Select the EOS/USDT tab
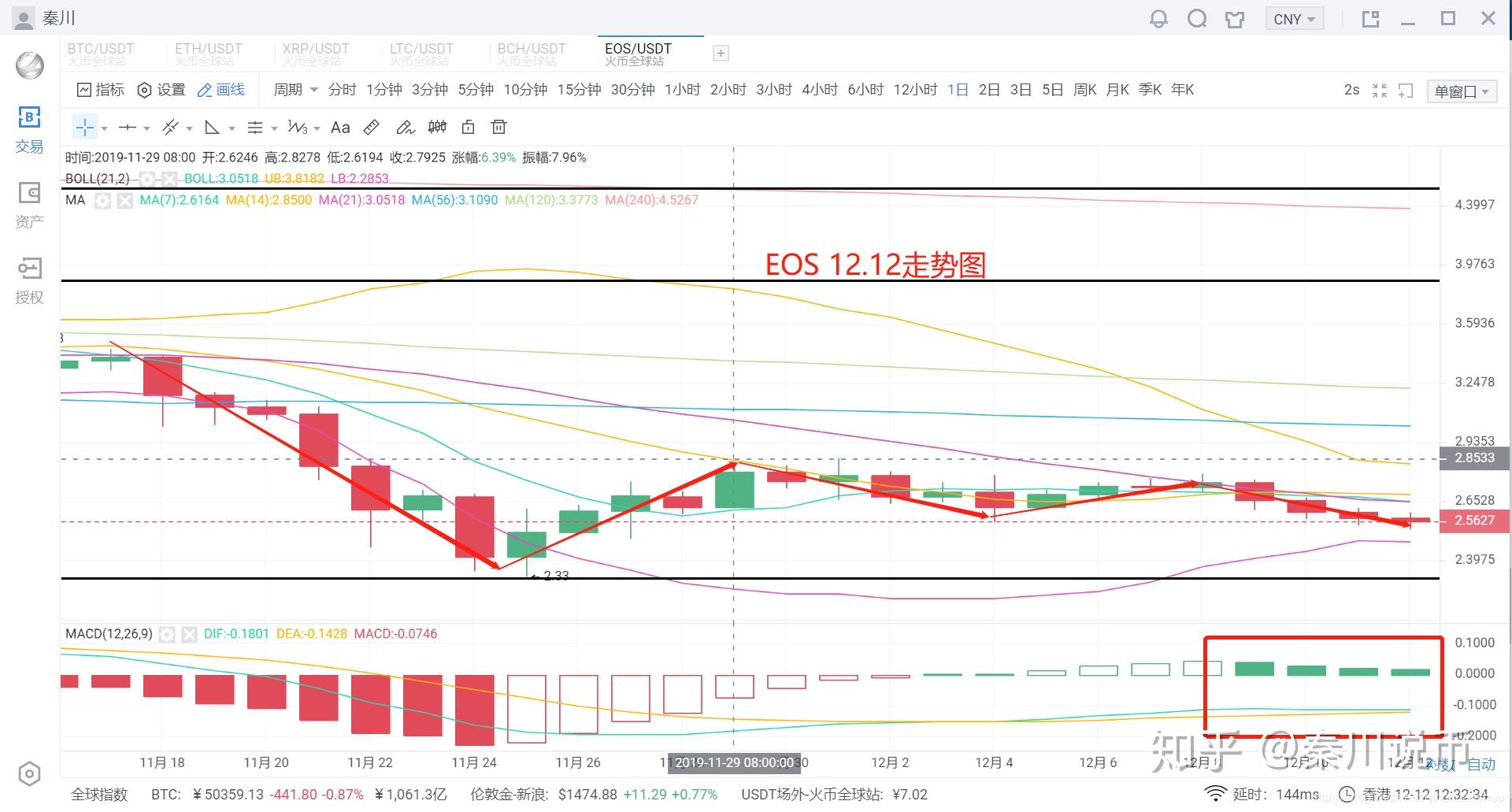The image size is (1512, 812). coord(650,54)
